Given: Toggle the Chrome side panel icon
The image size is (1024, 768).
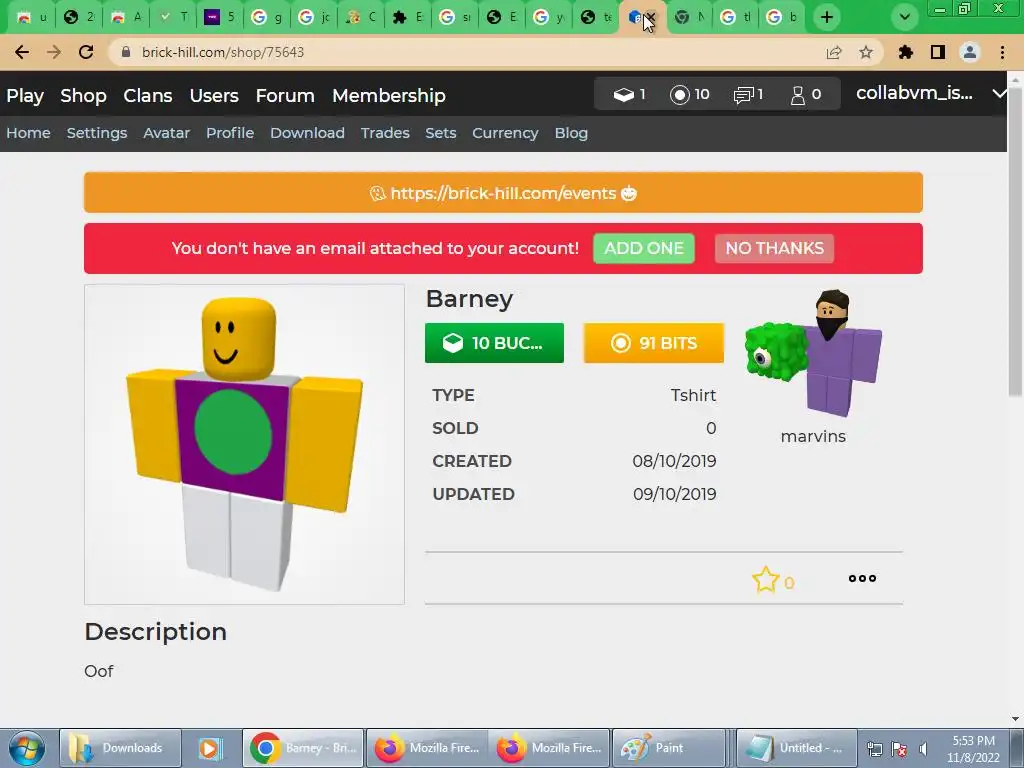Looking at the screenshot, I should [x=938, y=52].
